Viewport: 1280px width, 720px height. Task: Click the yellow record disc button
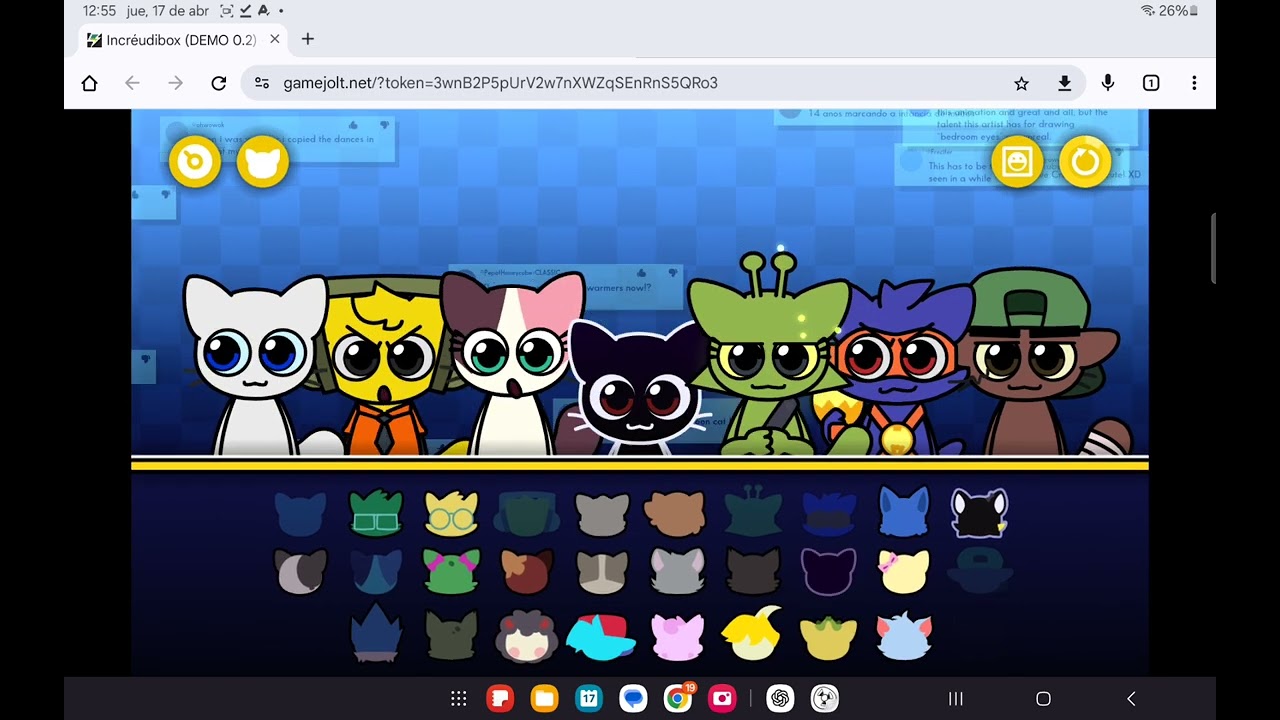(194, 162)
